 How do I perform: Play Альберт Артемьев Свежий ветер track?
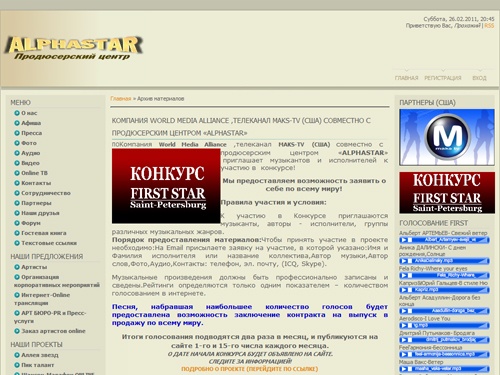click(404, 240)
